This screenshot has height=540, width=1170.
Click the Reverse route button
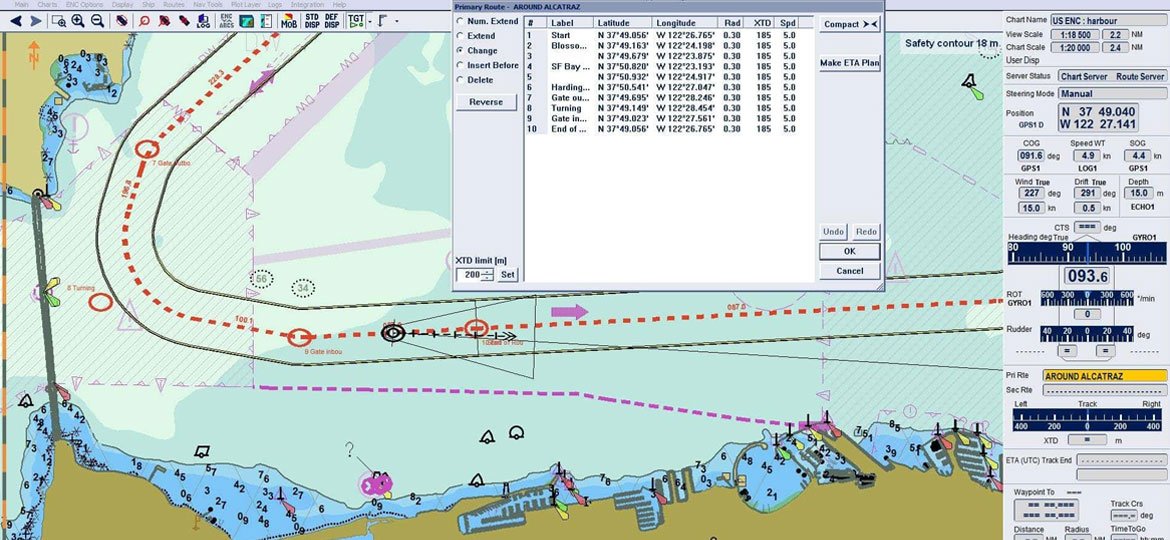[x=486, y=102]
